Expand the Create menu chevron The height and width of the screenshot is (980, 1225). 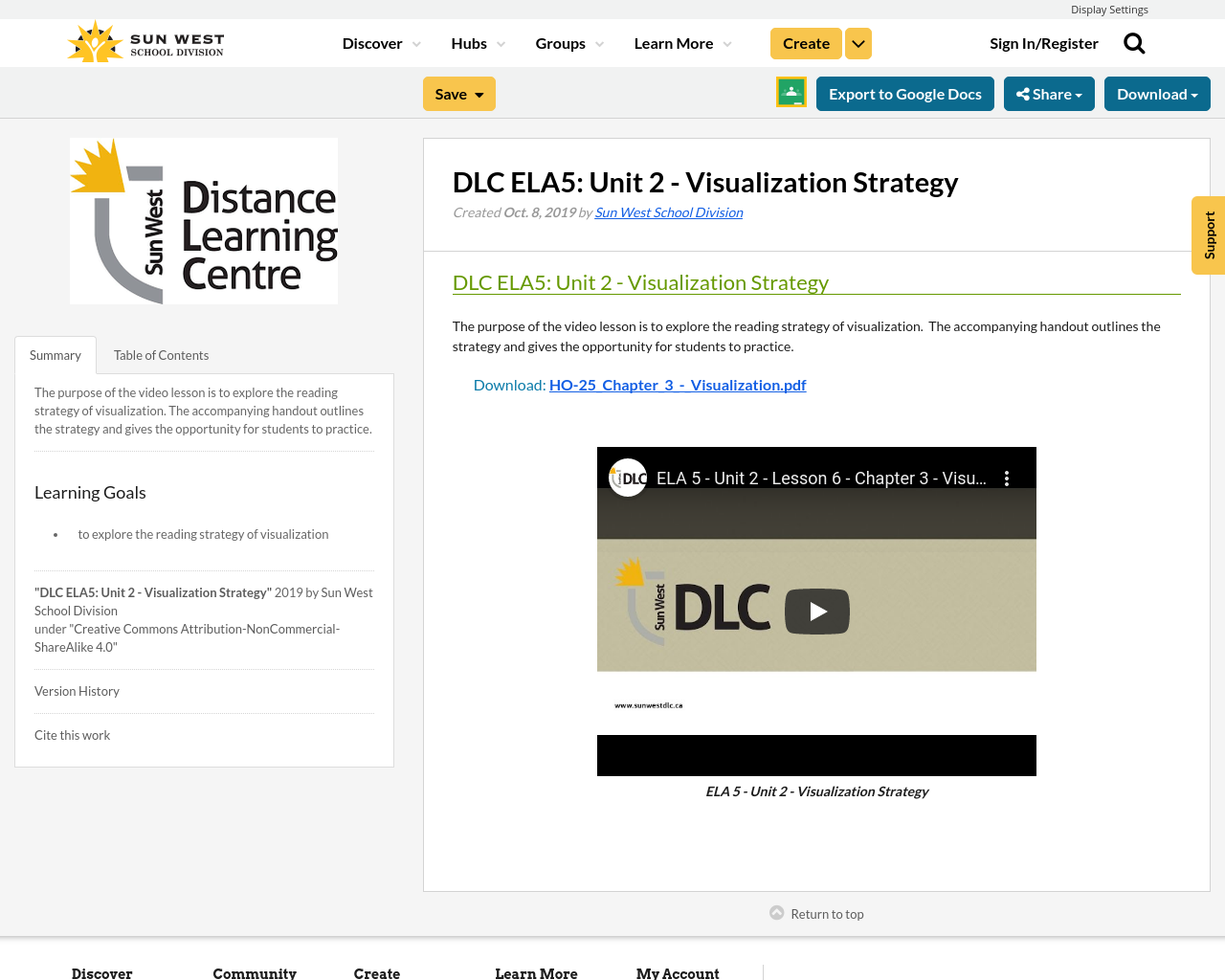pos(857,43)
